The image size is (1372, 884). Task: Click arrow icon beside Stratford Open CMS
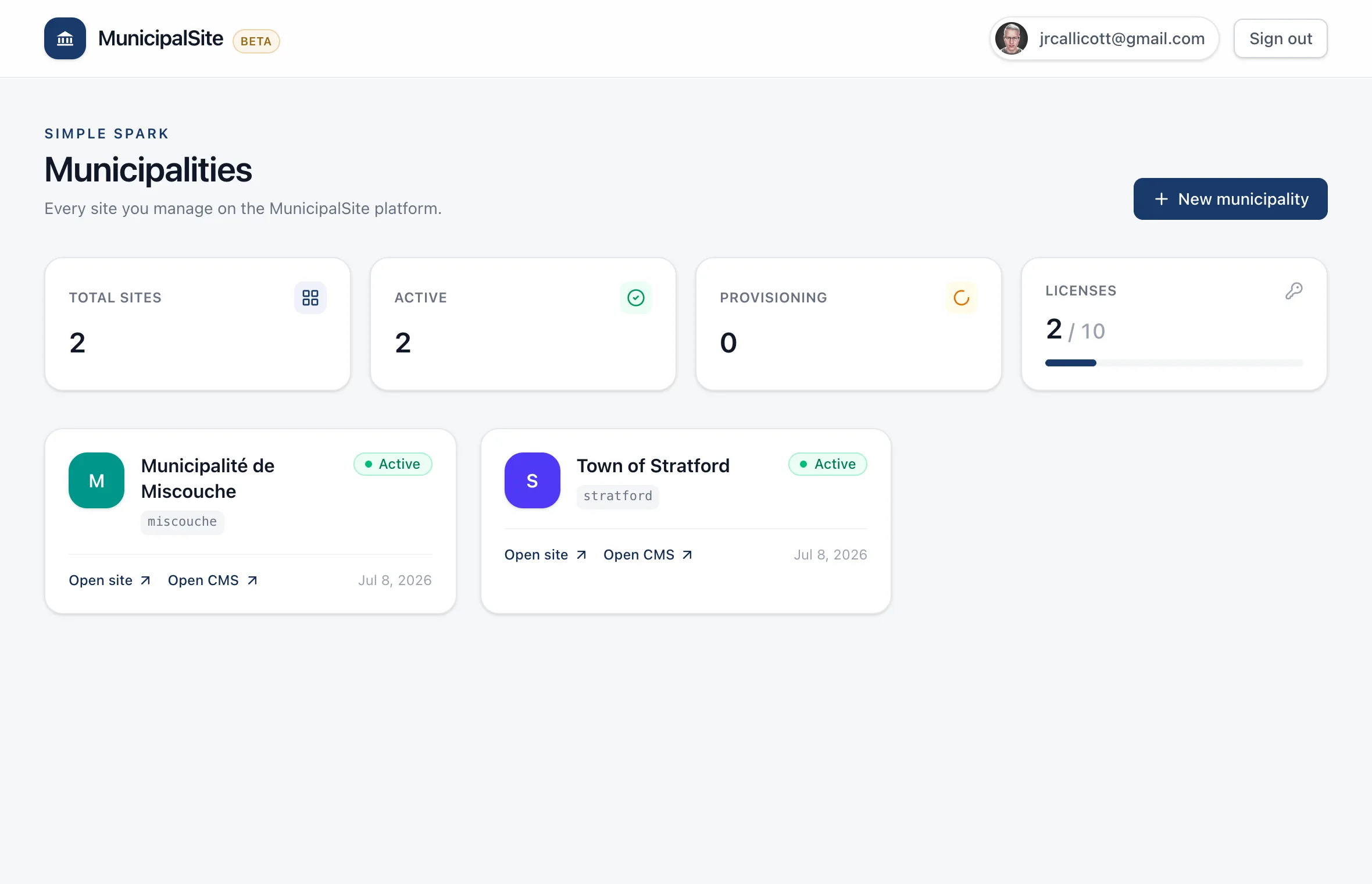pos(687,555)
